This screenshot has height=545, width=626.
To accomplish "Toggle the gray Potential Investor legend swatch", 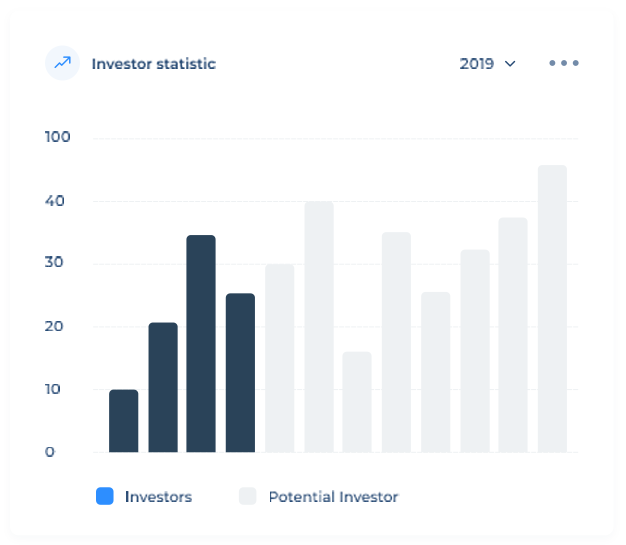I will point(248,496).
